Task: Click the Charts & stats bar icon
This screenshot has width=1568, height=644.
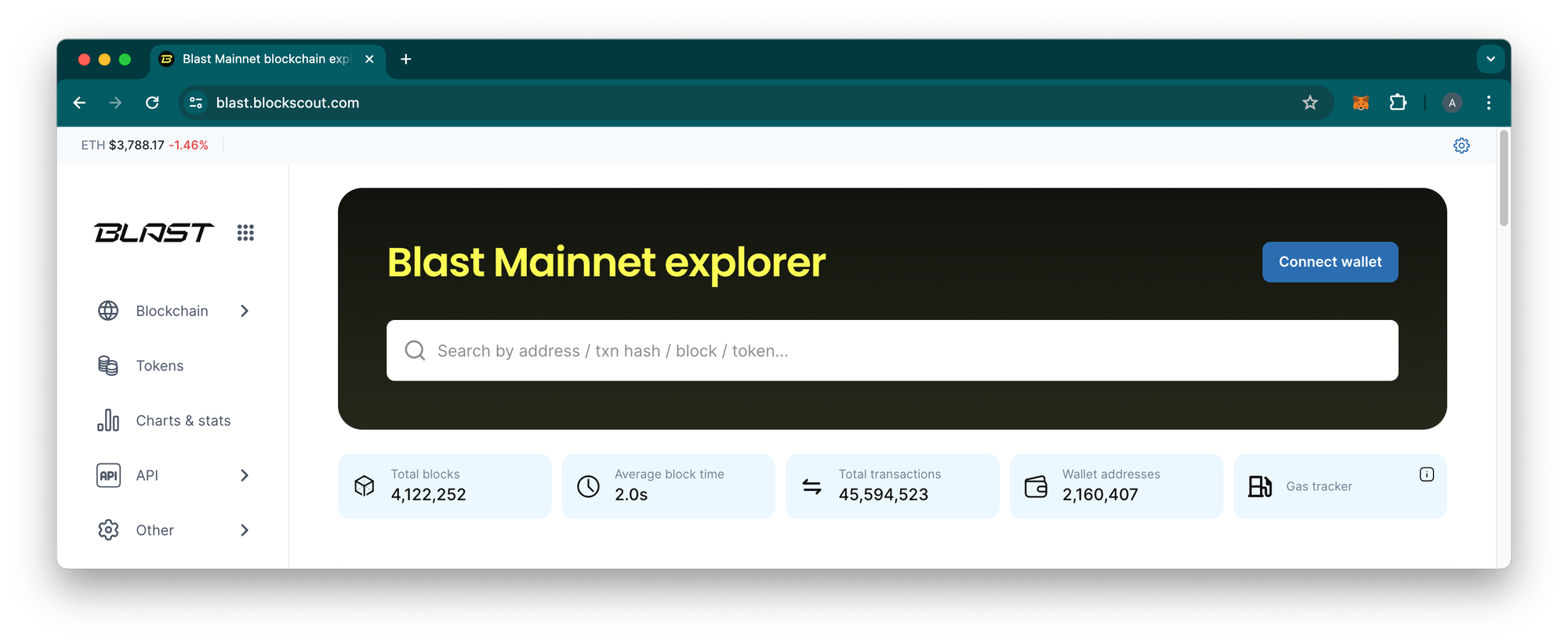Action: [108, 420]
